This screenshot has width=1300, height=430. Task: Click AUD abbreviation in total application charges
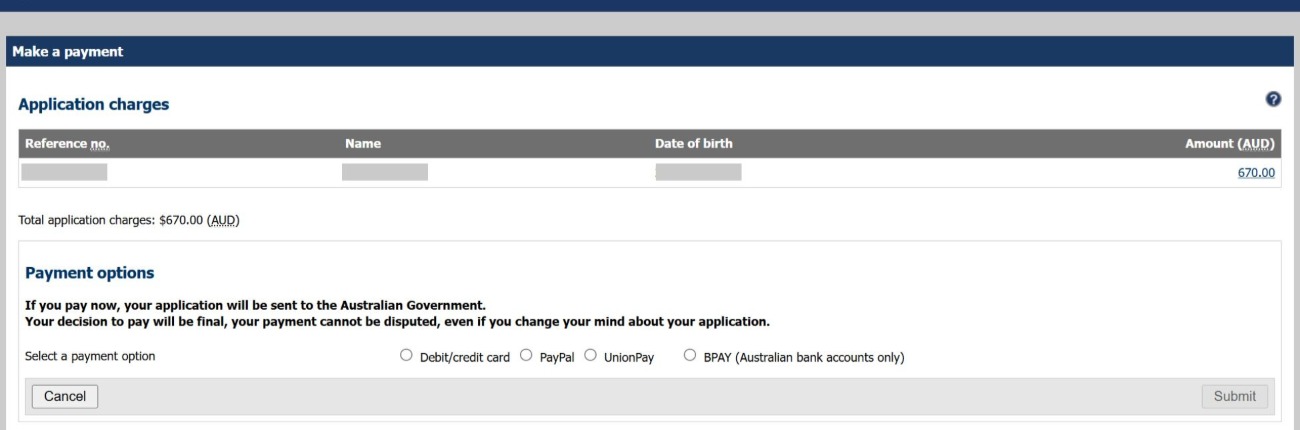[223, 220]
